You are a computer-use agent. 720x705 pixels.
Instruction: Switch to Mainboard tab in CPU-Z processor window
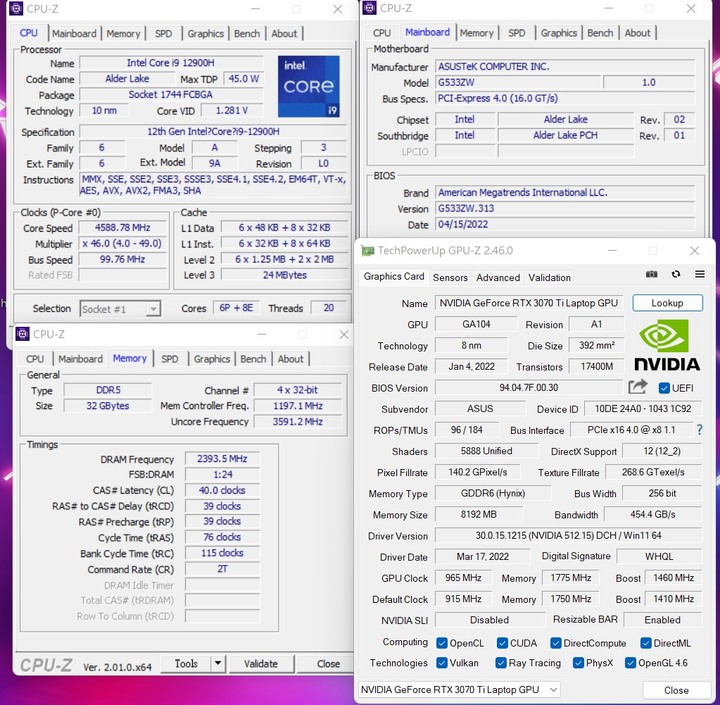pyautogui.click(x=74, y=34)
